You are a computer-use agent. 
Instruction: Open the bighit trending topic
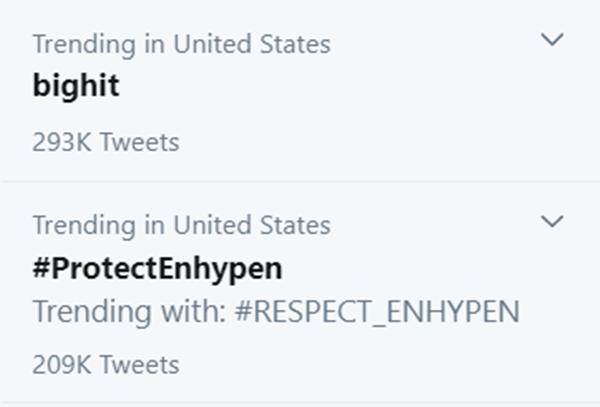point(75,86)
